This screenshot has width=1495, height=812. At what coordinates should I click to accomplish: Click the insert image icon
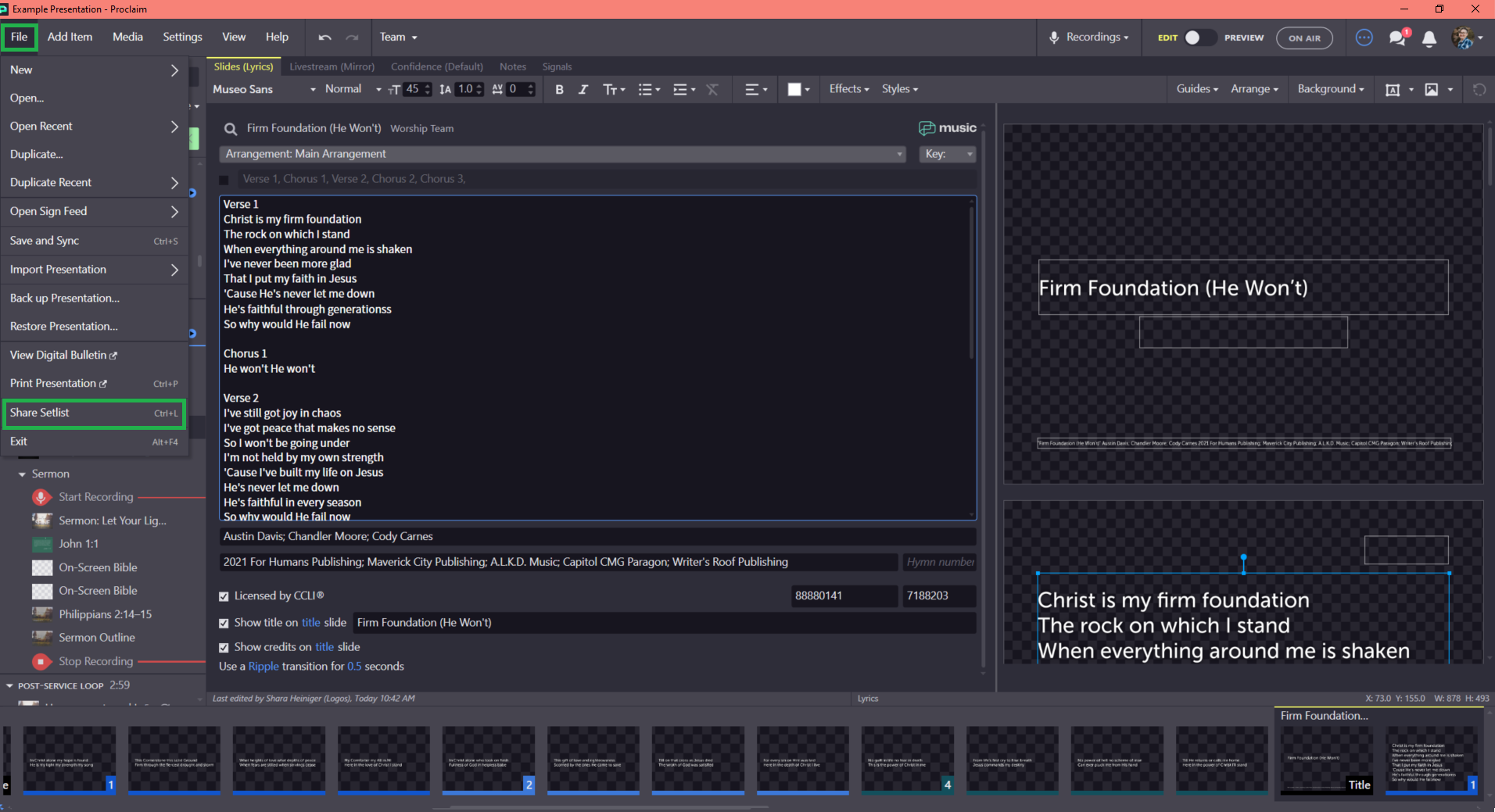click(1432, 89)
